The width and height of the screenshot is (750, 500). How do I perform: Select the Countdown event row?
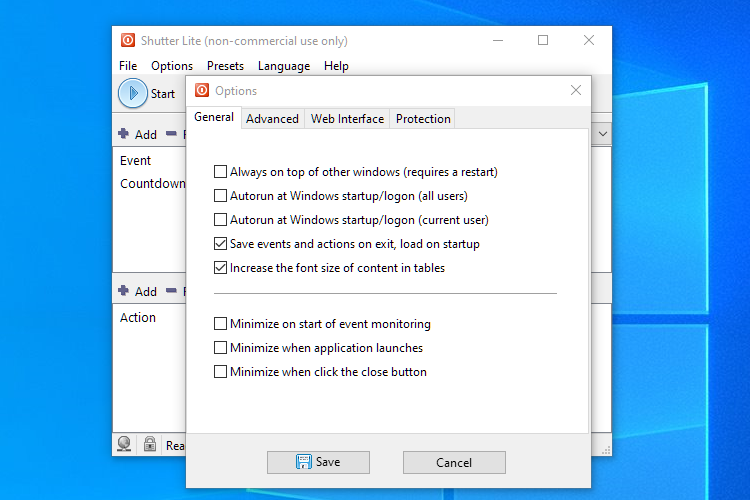153,184
